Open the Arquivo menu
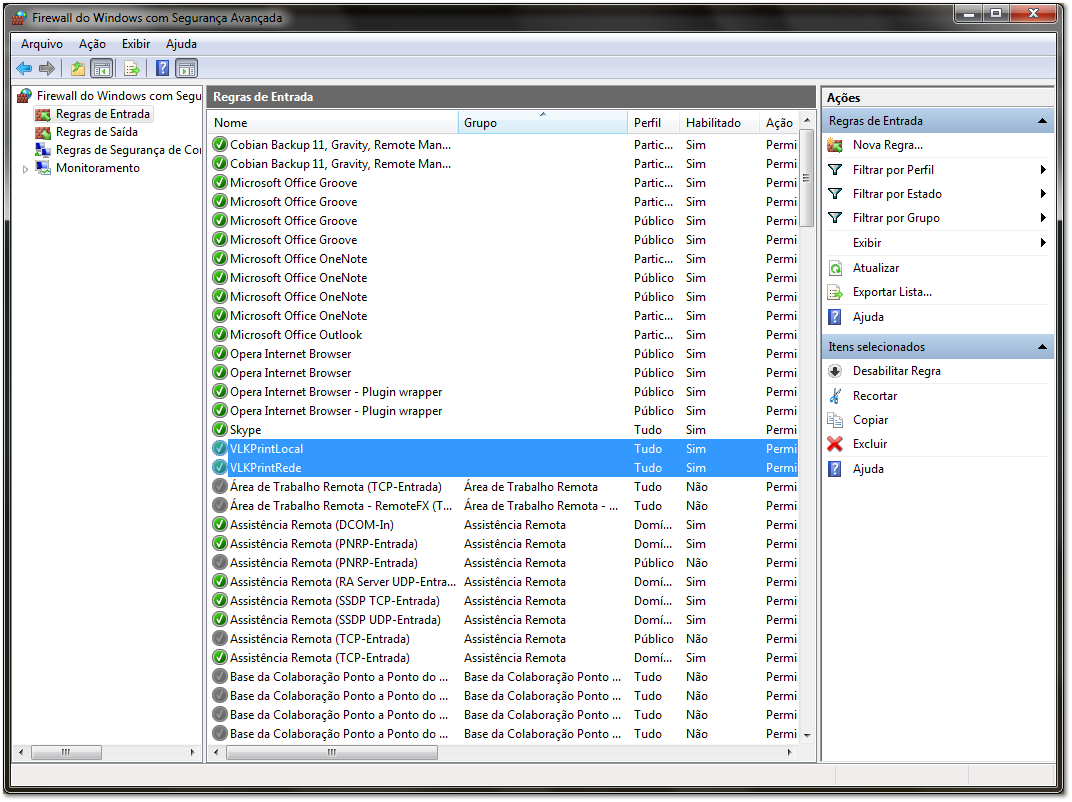 pos(42,44)
